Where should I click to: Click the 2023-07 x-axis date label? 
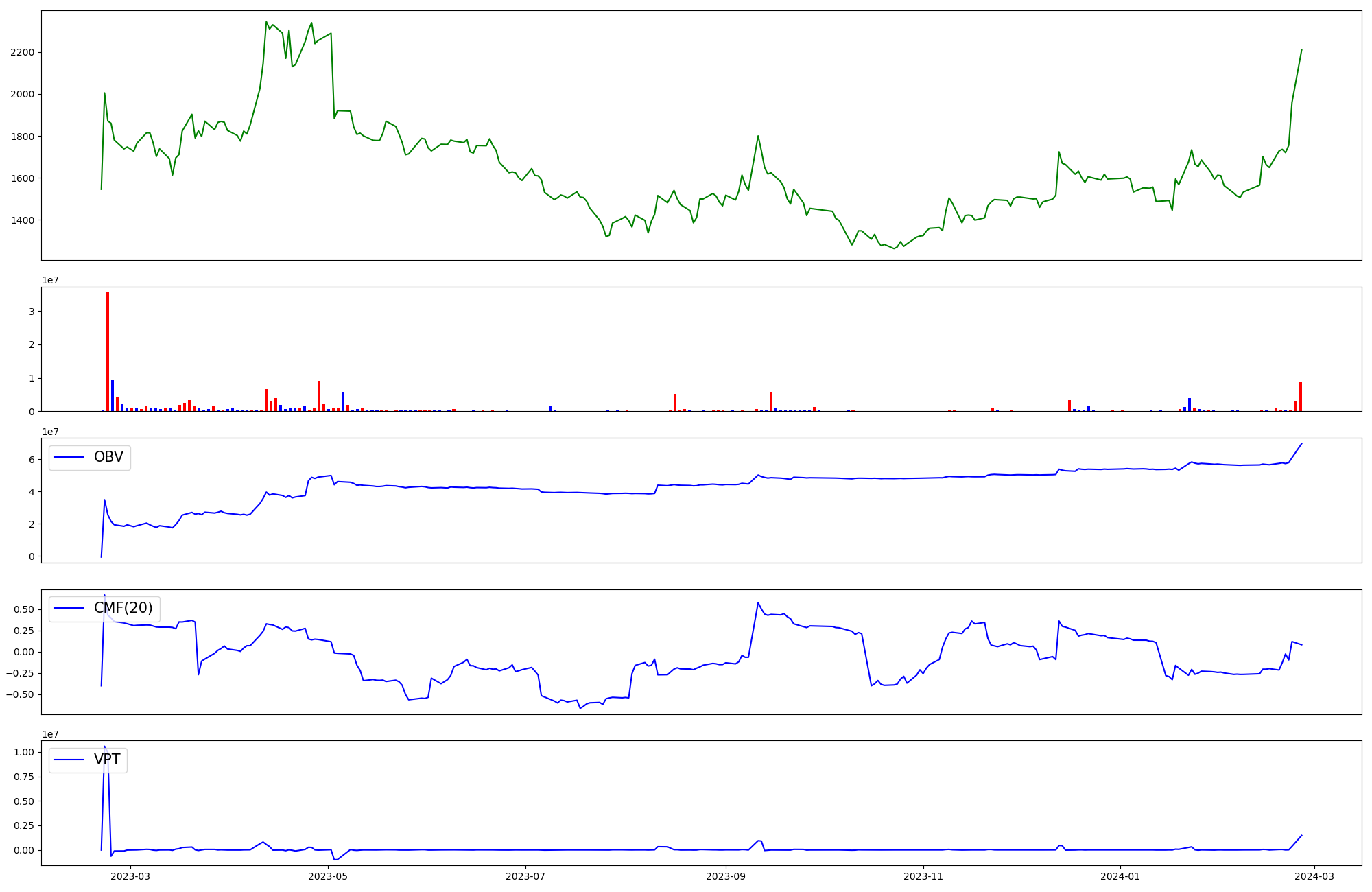point(525,876)
